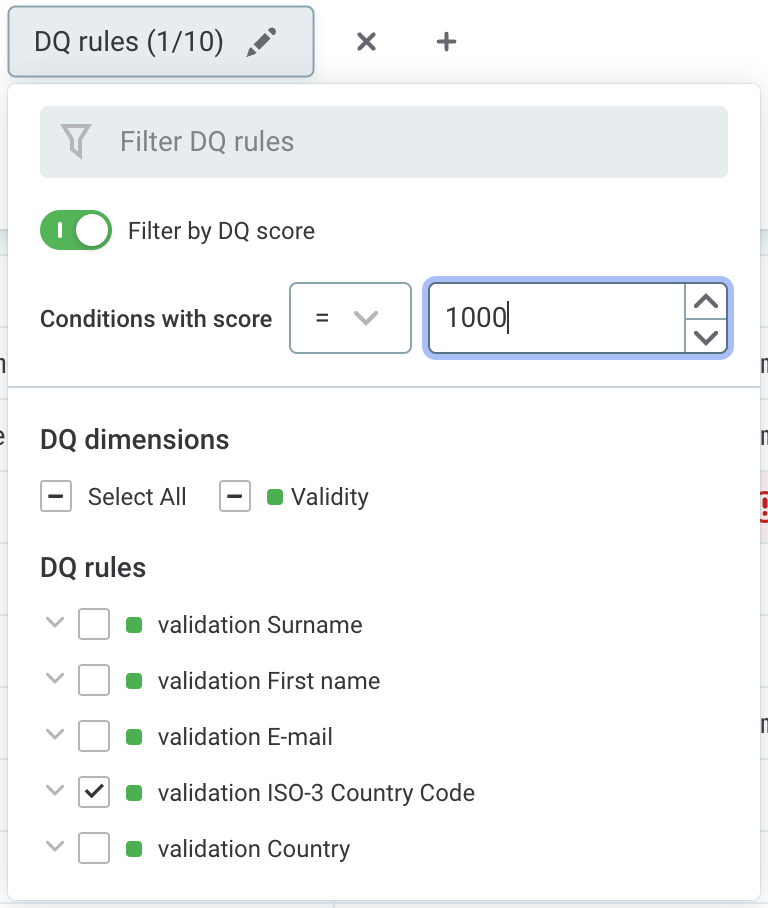The image size is (768, 908).
Task: Open the score comparison operator dropdown
Action: [x=349, y=318]
